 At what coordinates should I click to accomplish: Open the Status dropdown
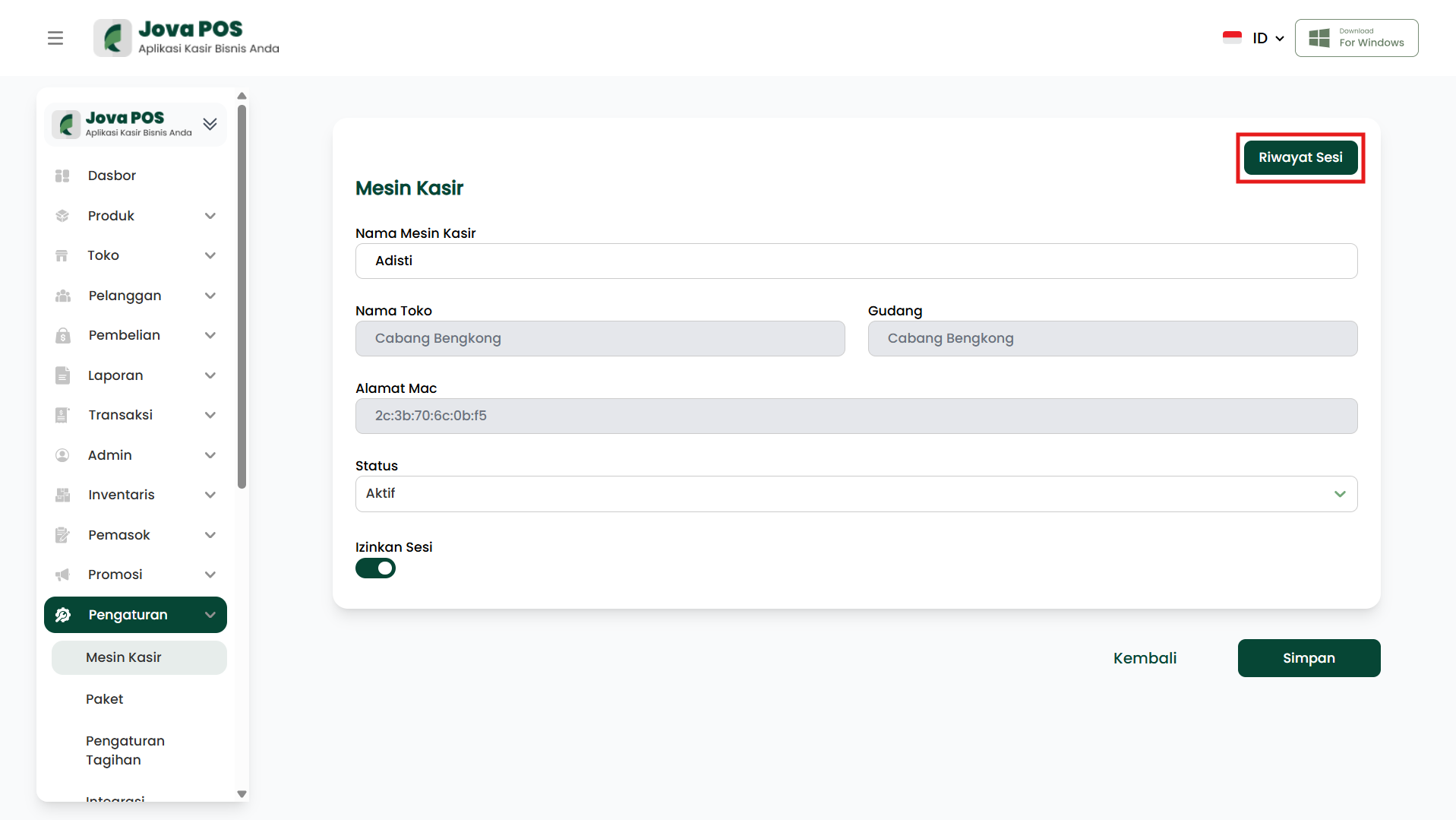click(856, 494)
